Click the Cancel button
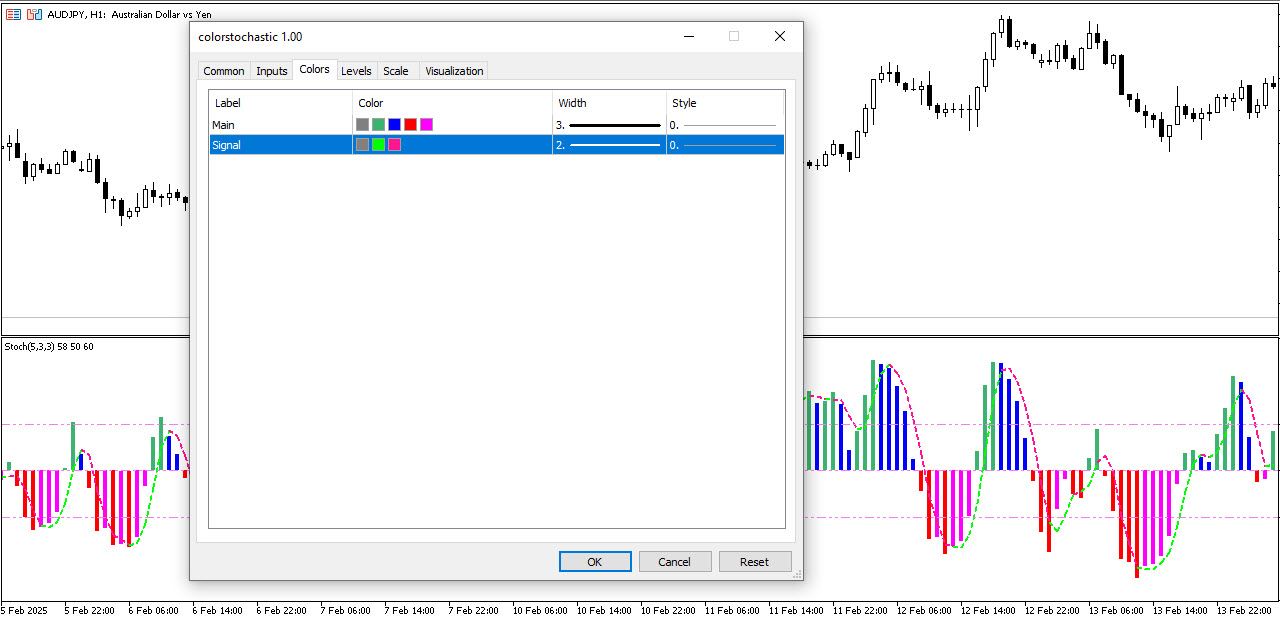 [x=675, y=562]
